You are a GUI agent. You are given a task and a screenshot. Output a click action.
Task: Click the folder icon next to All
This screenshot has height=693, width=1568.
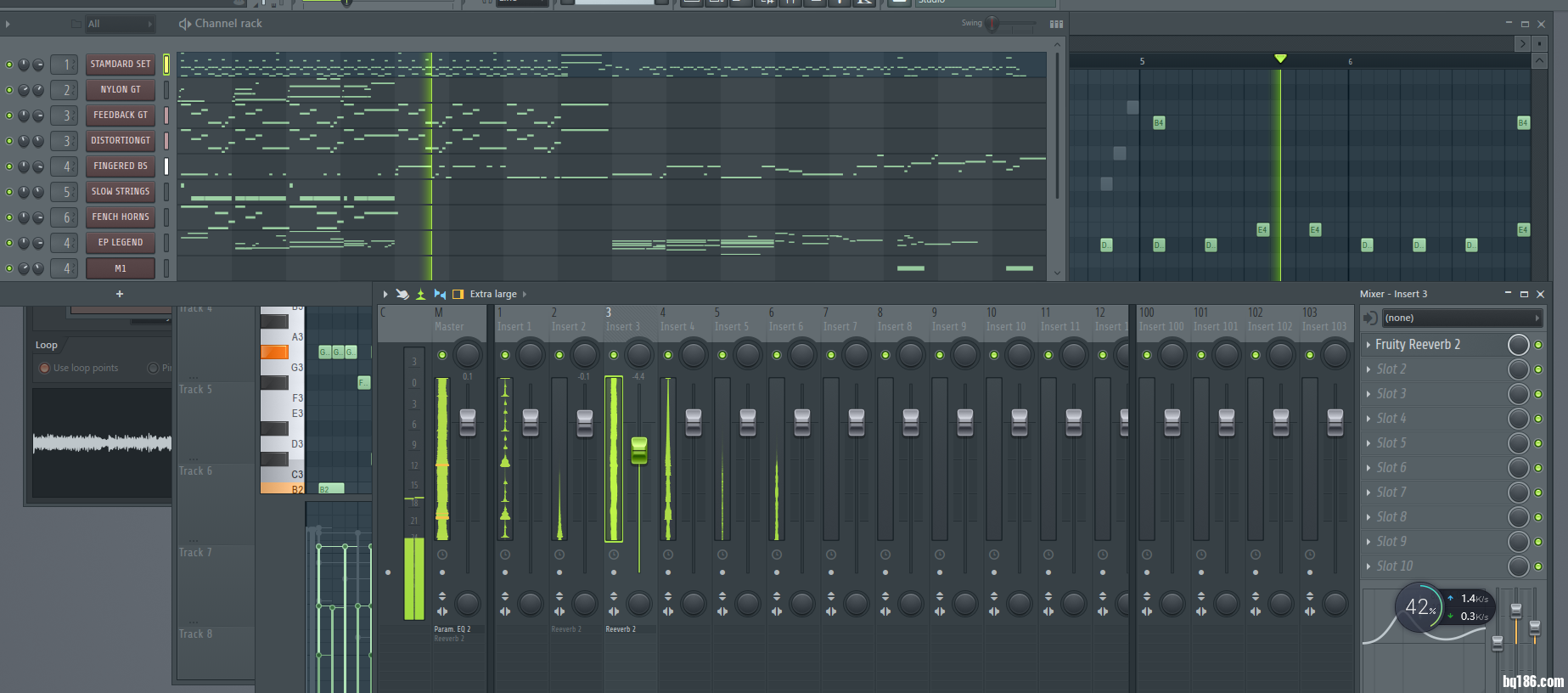tap(76, 24)
